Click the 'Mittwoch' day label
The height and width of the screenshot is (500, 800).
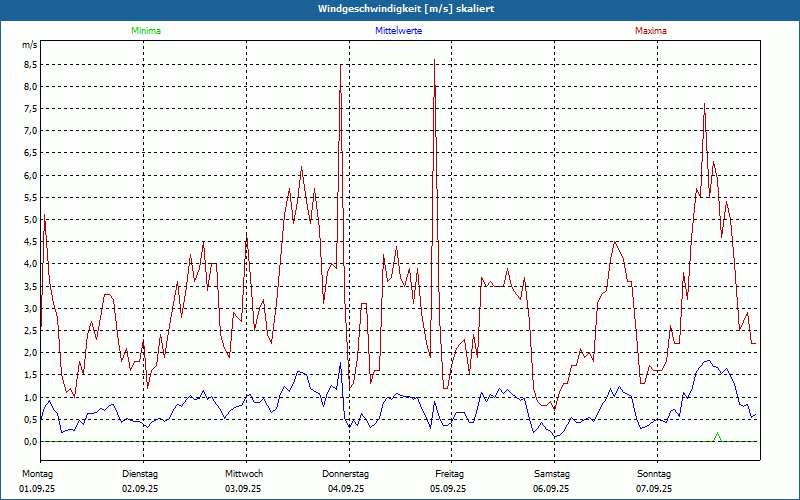[x=244, y=474]
